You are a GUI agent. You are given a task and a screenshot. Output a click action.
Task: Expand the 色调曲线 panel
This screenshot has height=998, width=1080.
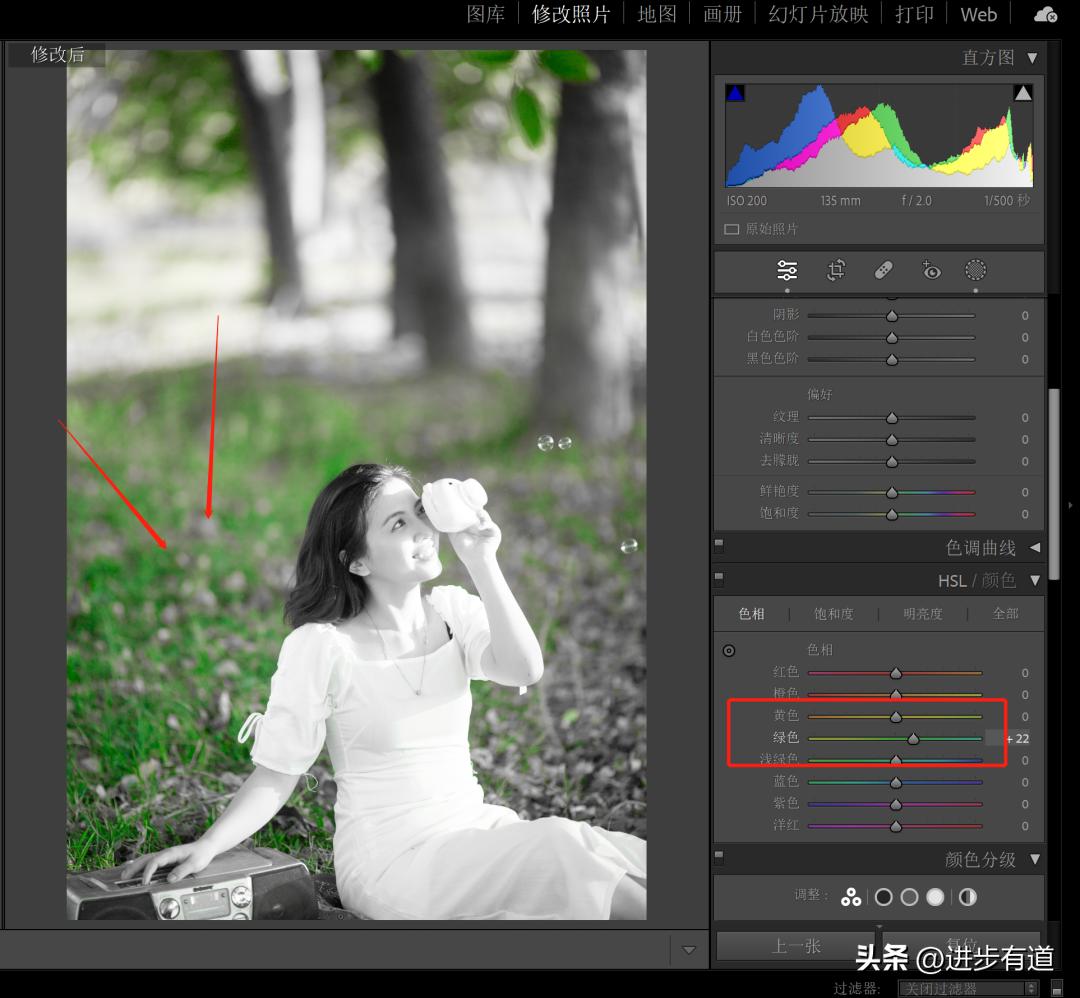1035,546
